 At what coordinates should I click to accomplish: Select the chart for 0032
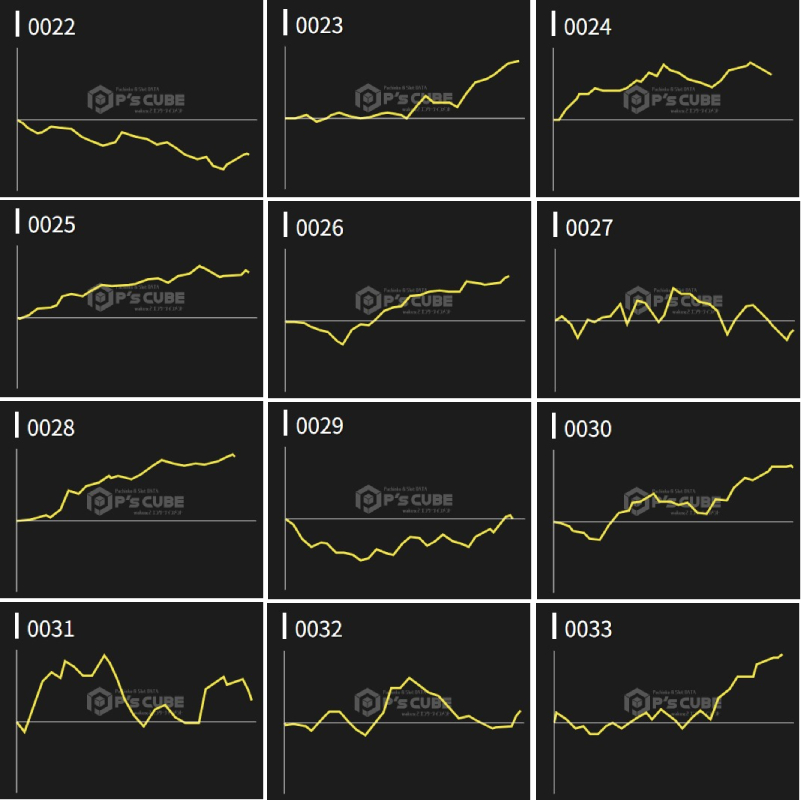pyautogui.click(x=400, y=700)
